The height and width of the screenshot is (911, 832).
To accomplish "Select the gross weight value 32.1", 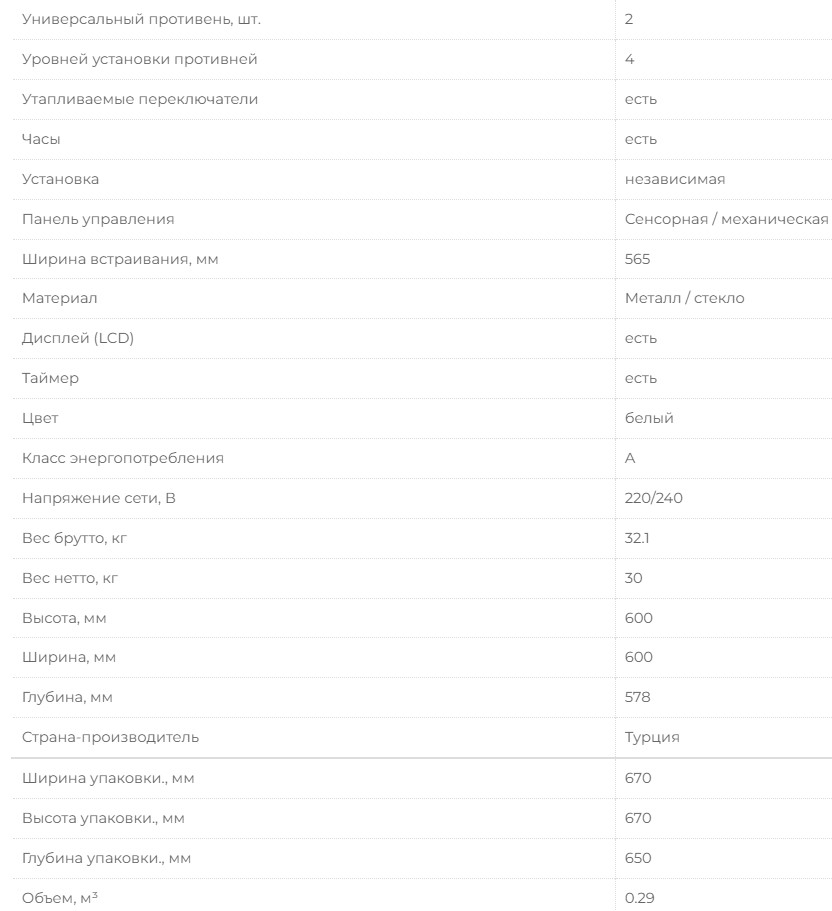I will click(x=636, y=538).
